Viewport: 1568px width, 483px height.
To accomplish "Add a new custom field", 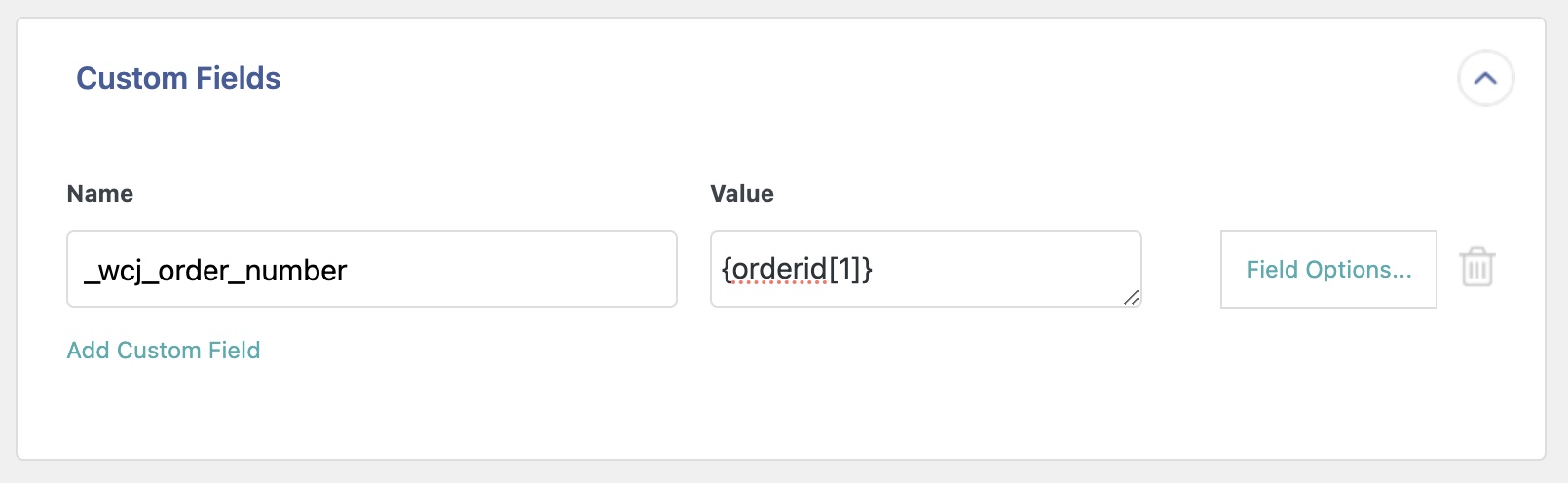I will pyautogui.click(x=164, y=351).
